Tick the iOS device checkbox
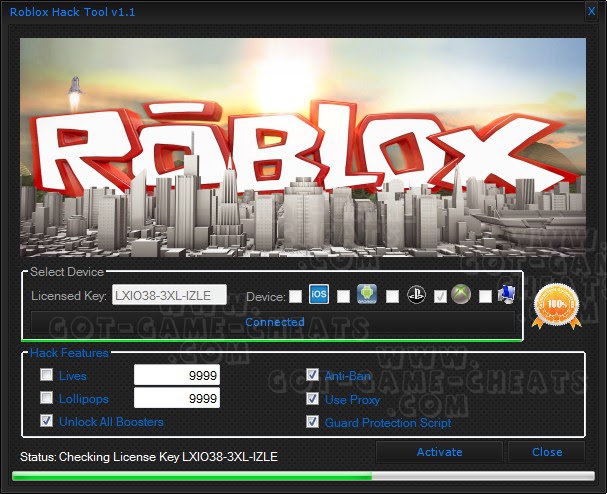The image size is (607, 494). pyautogui.click(x=296, y=297)
